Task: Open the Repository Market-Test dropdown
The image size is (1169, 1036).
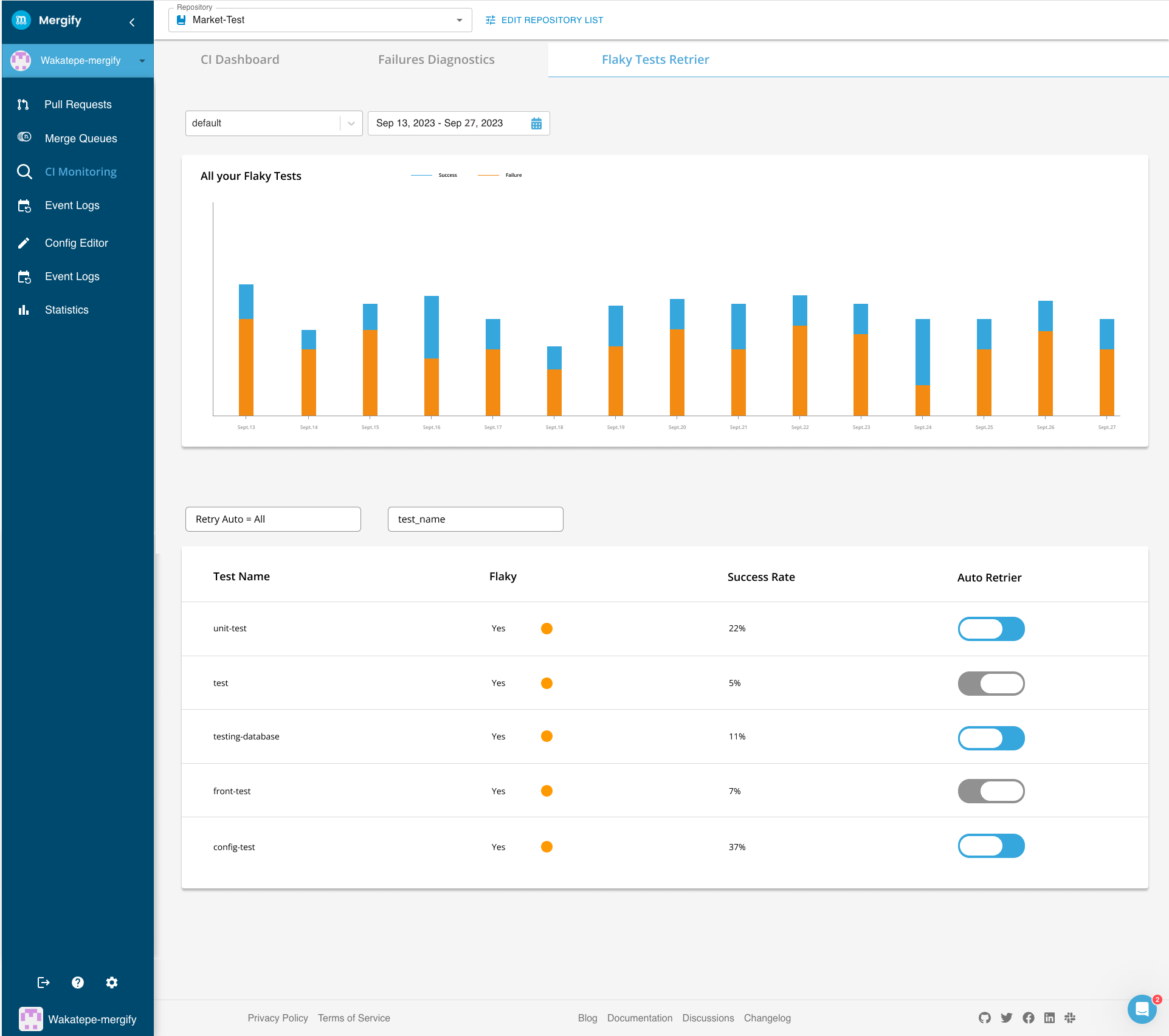Action: coord(320,20)
